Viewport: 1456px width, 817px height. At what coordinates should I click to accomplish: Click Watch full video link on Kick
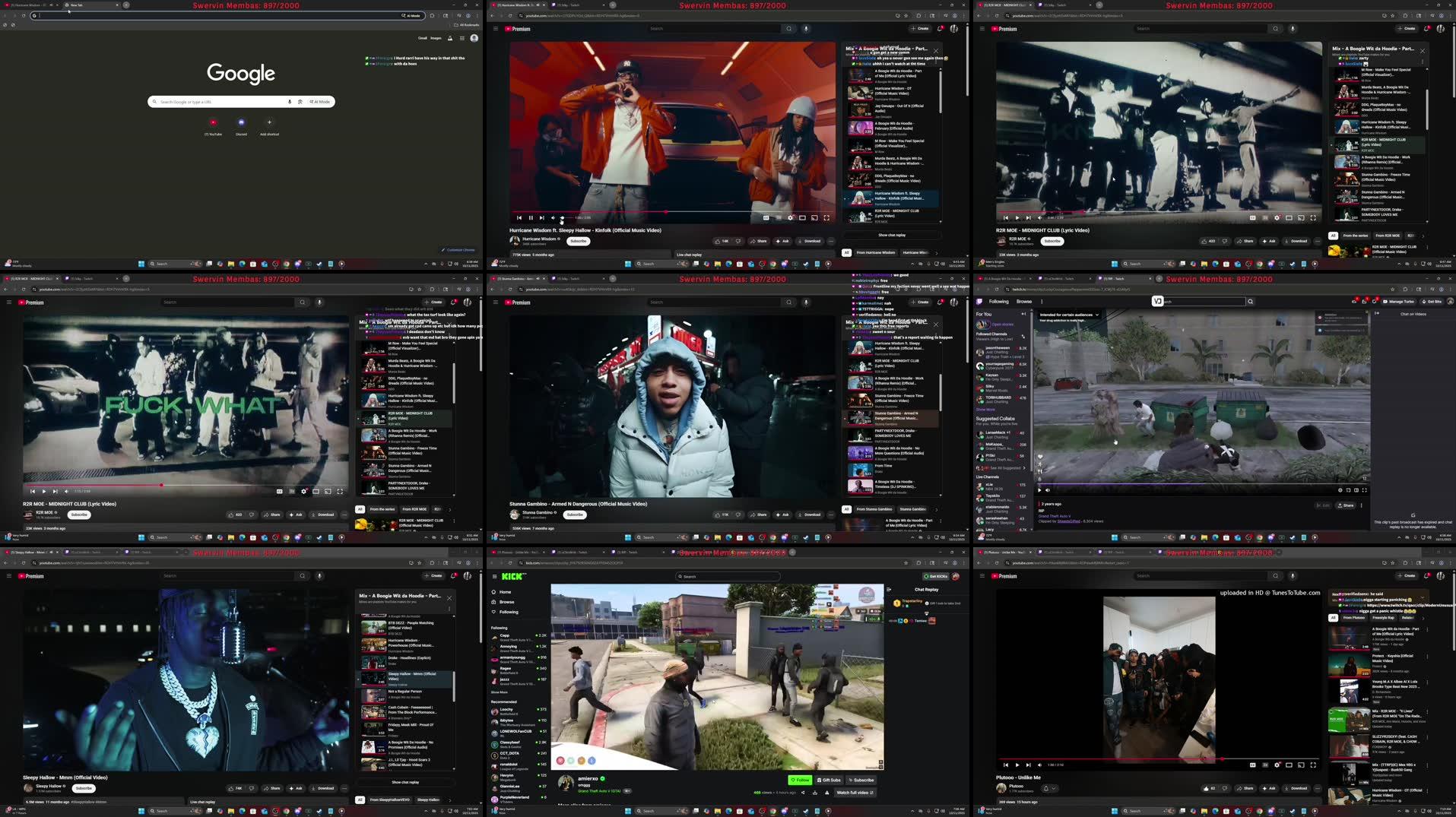point(855,793)
